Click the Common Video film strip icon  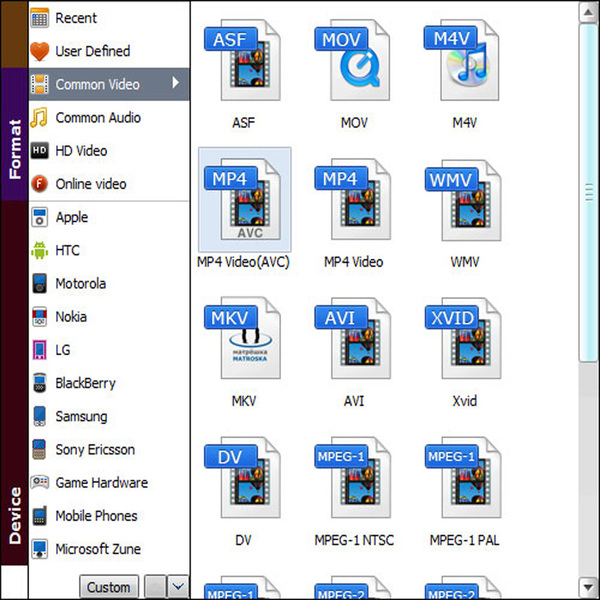(39, 84)
